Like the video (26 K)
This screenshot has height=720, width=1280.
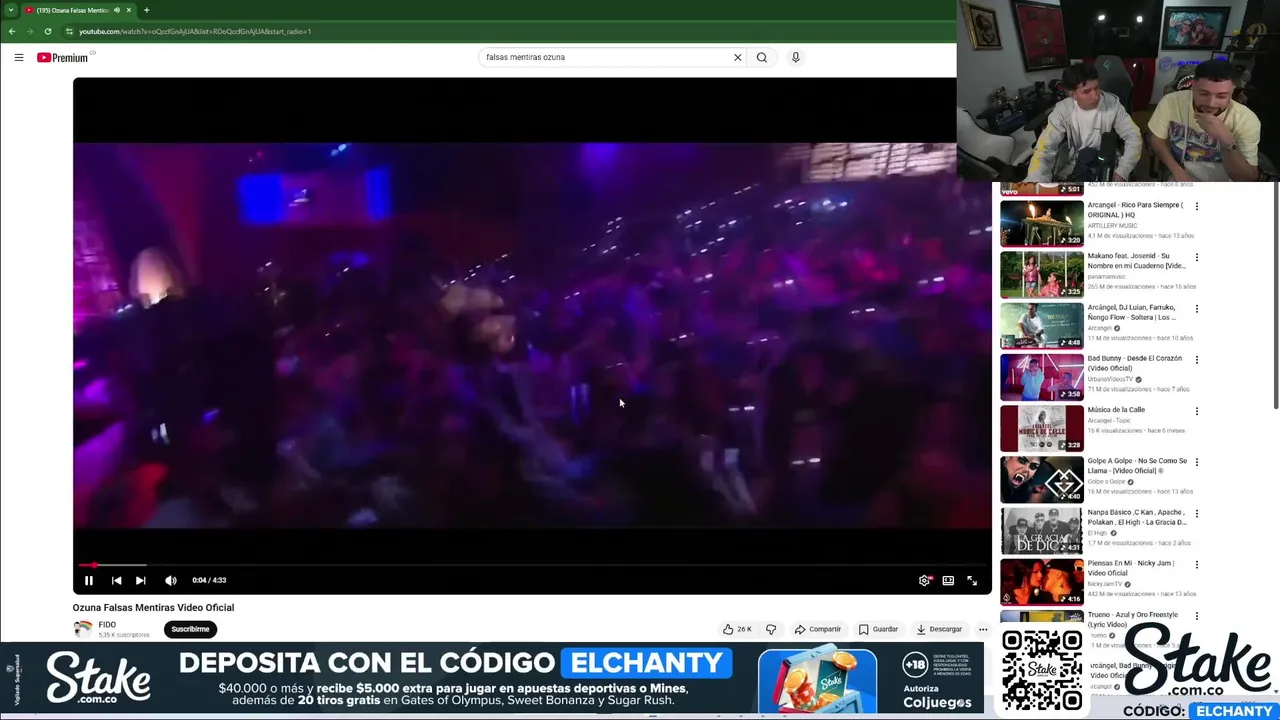click(737, 629)
